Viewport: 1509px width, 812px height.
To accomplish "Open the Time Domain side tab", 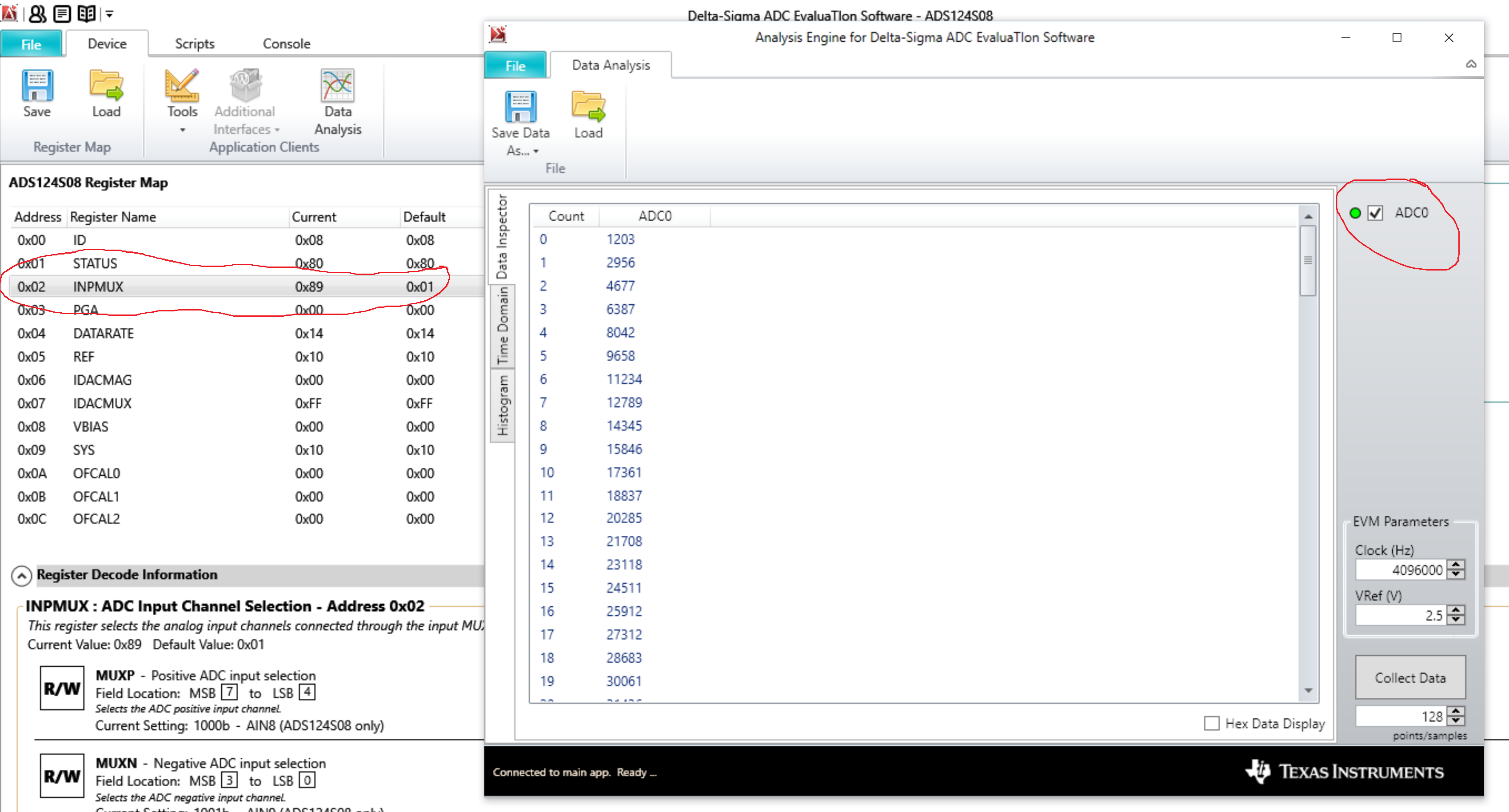I will tap(503, 326).
